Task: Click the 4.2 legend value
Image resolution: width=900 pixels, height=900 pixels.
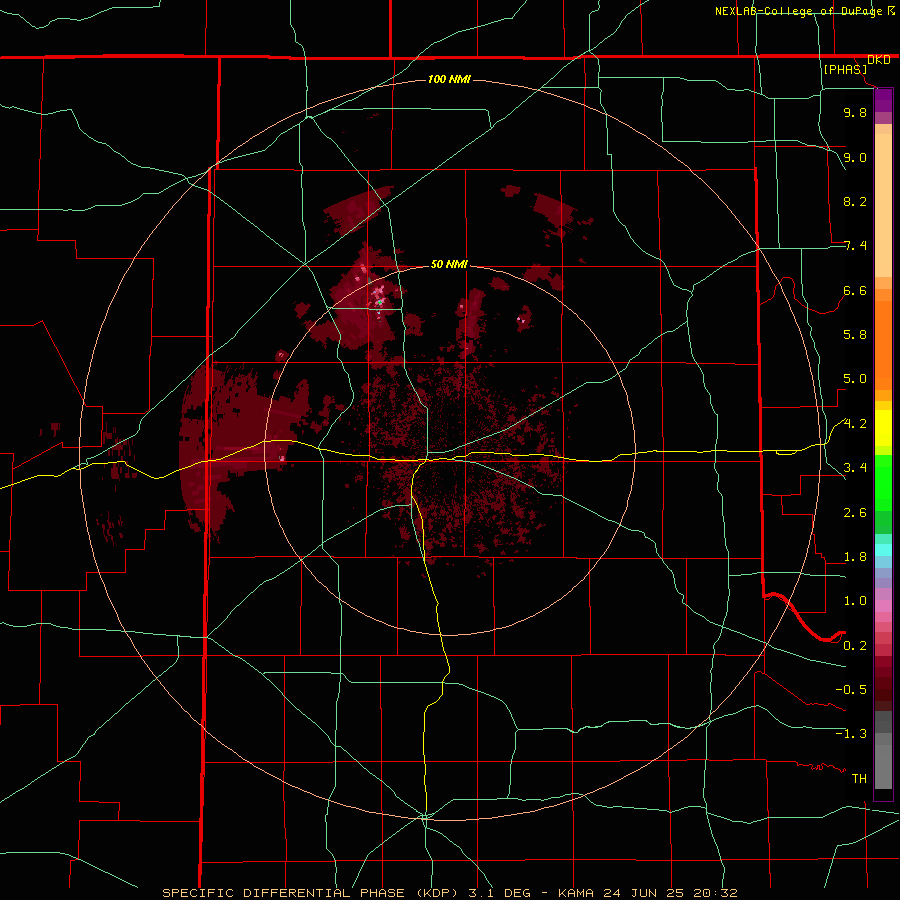Action: (855, 424)
